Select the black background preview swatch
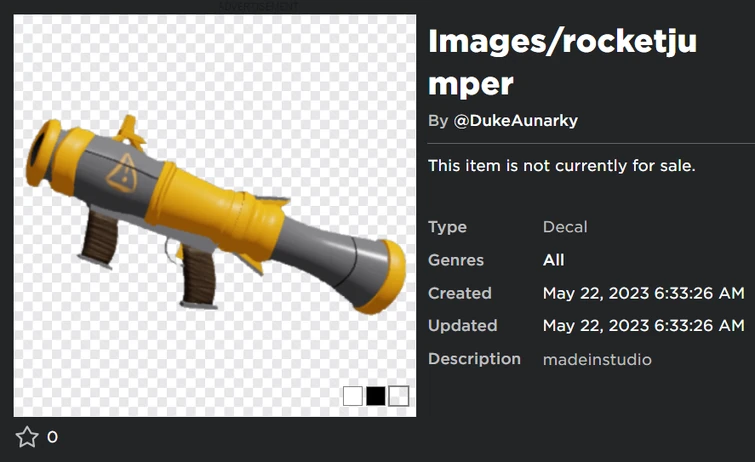This screenshot has width=755, height=462. [376, 396]
